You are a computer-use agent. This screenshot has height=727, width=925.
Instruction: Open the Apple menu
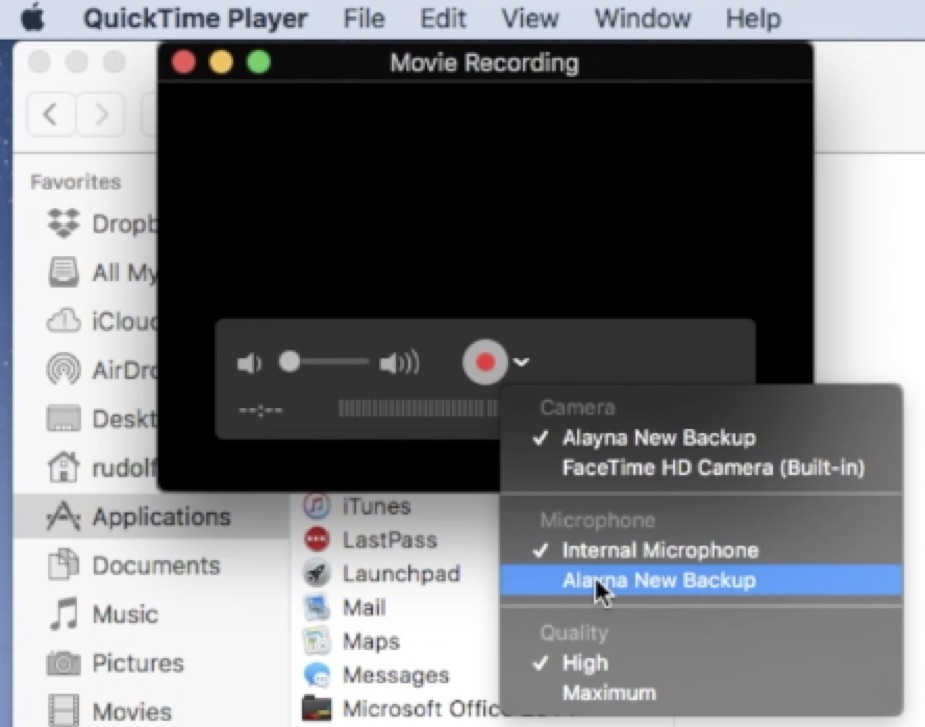click(33, 18)
